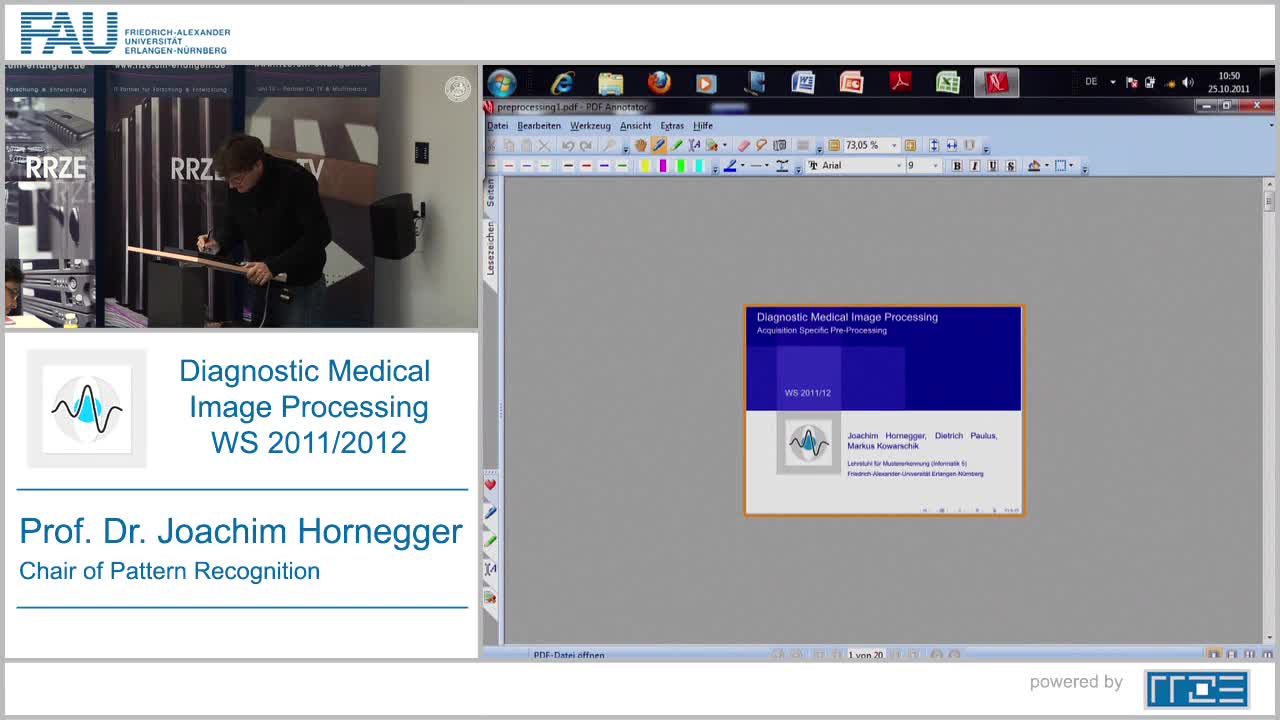
Task: Toggle italic text formatting
Action: click(x=974, y=166)
